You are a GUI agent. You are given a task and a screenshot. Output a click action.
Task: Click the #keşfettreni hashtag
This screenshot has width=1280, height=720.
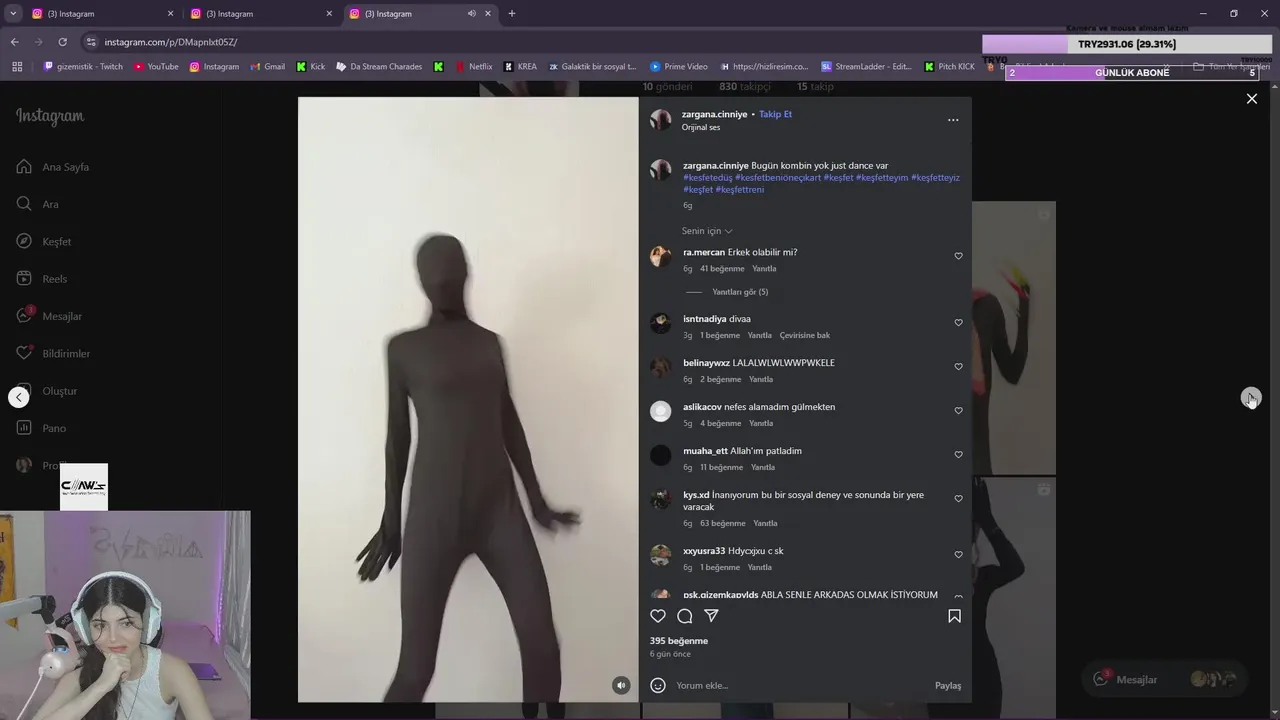[740, 190]
